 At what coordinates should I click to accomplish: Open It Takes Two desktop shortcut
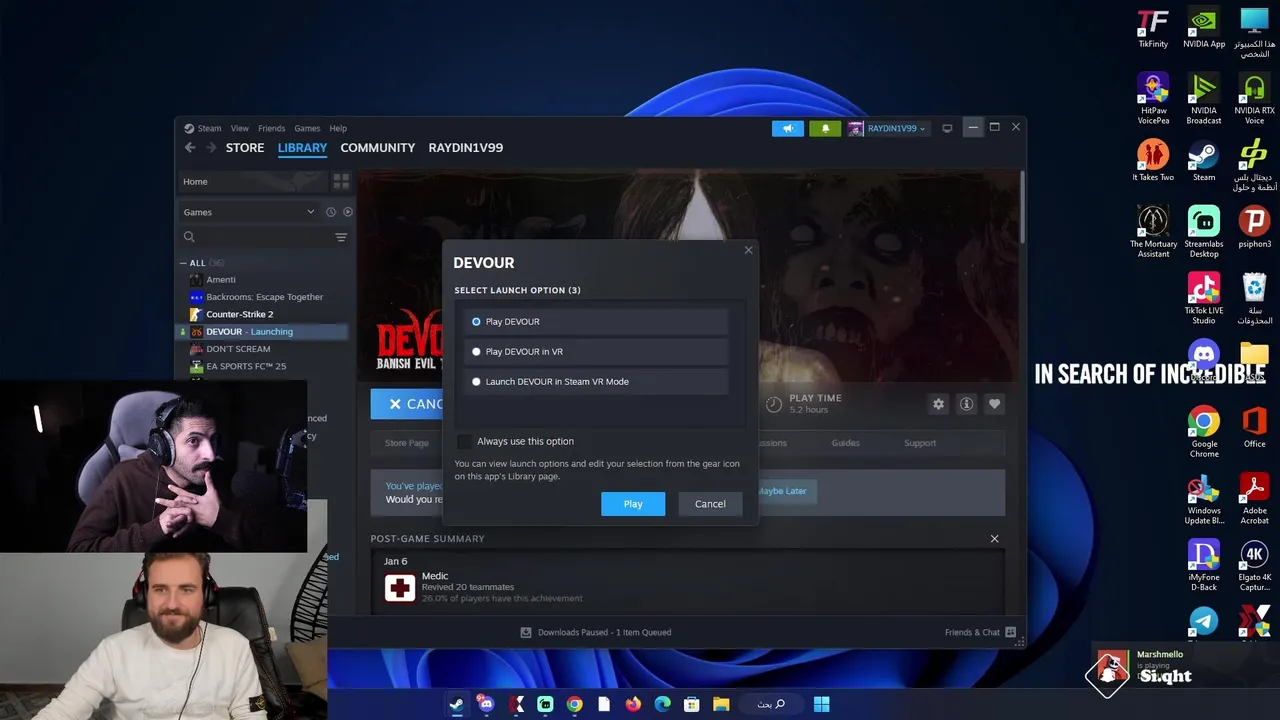click(x=1153, y=161)
